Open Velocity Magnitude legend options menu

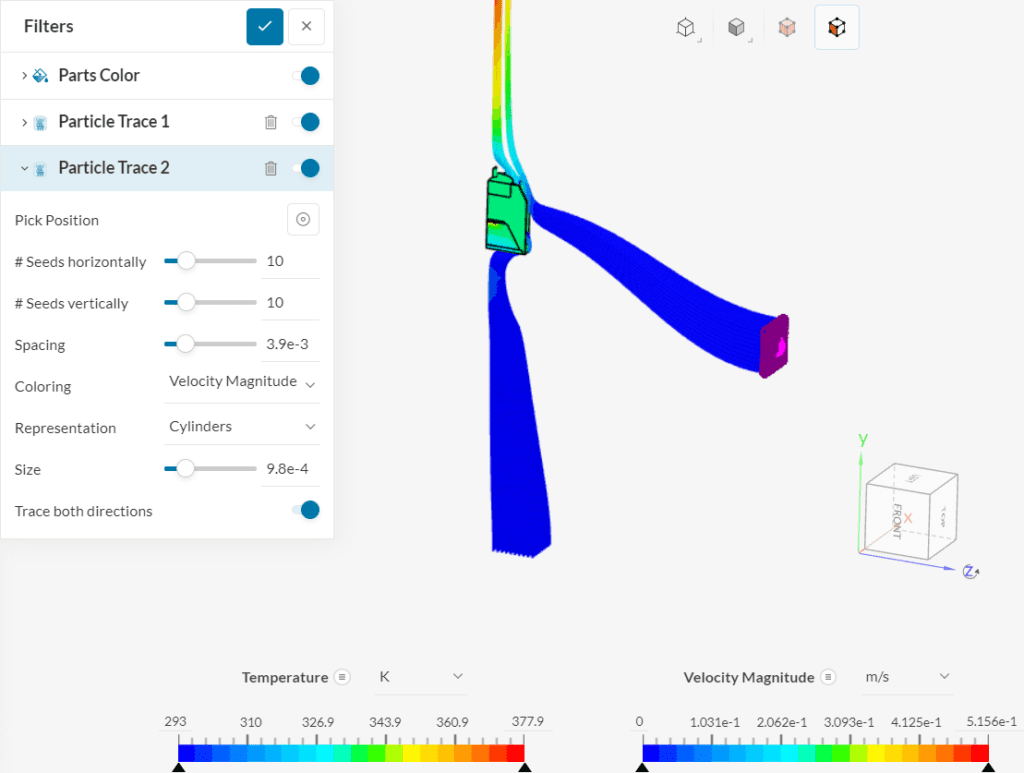(x=830, y=677)
